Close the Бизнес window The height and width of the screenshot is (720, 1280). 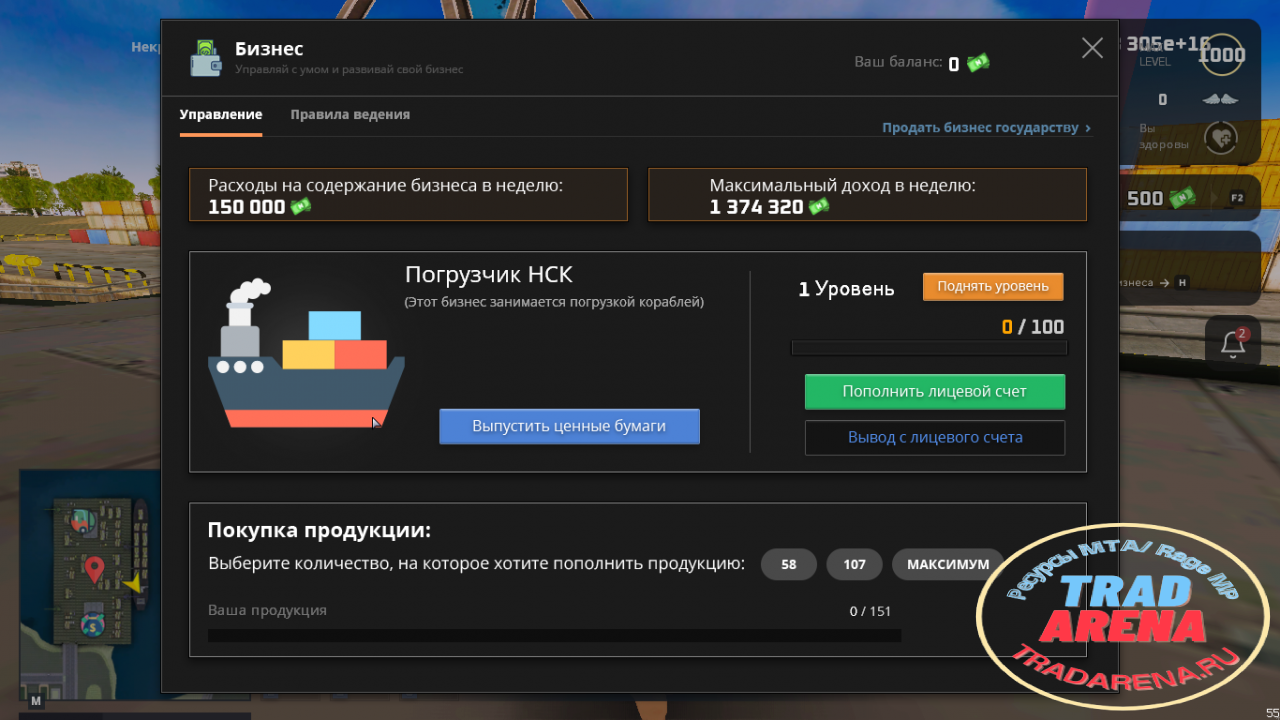click(x=1092, y=48)
